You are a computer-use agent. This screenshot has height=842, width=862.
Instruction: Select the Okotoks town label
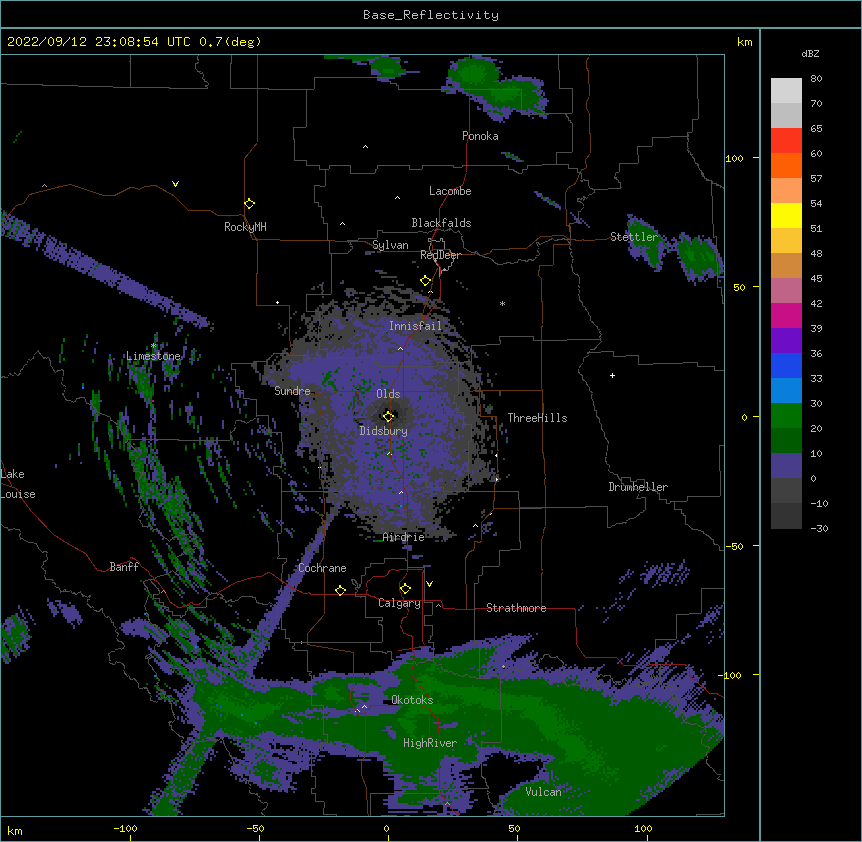click(412, 700)
